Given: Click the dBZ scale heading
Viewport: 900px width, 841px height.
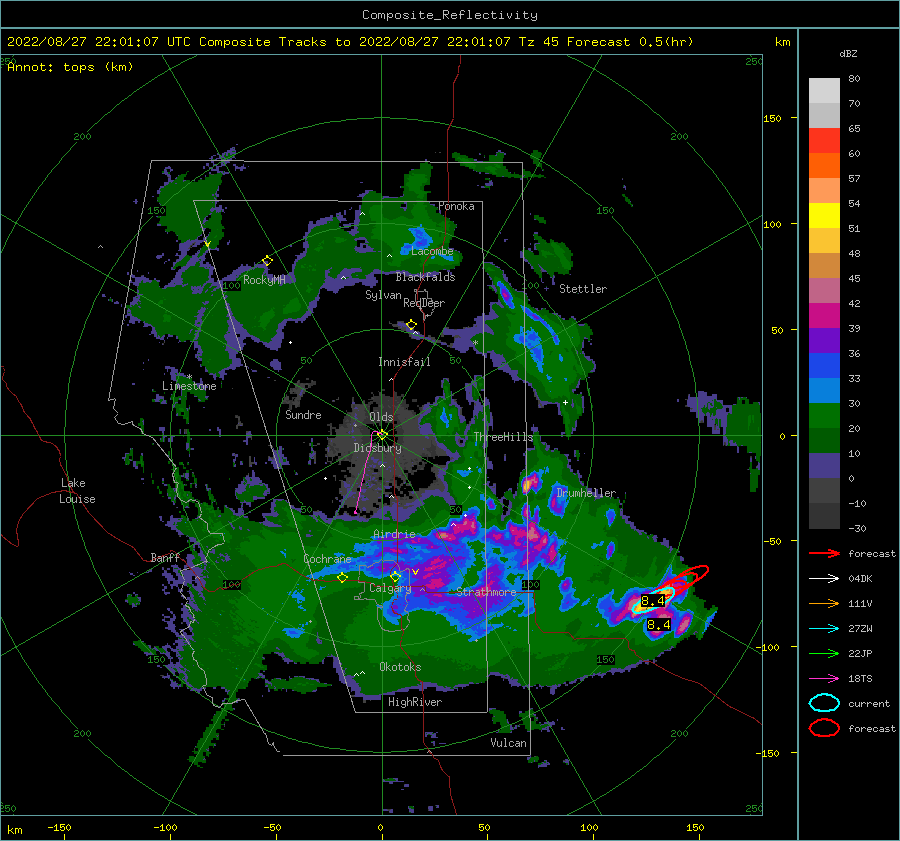Looking at the screenshot, I should click(x=848, y=53).
